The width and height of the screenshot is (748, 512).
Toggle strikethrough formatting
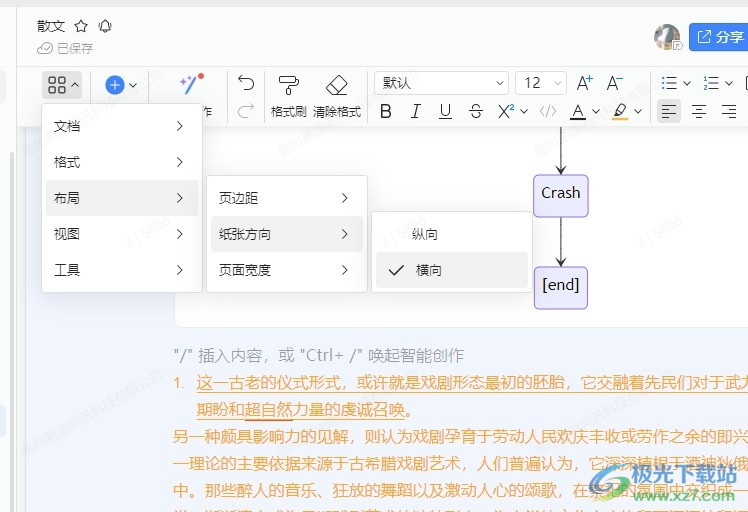click(x=476, y=112)
